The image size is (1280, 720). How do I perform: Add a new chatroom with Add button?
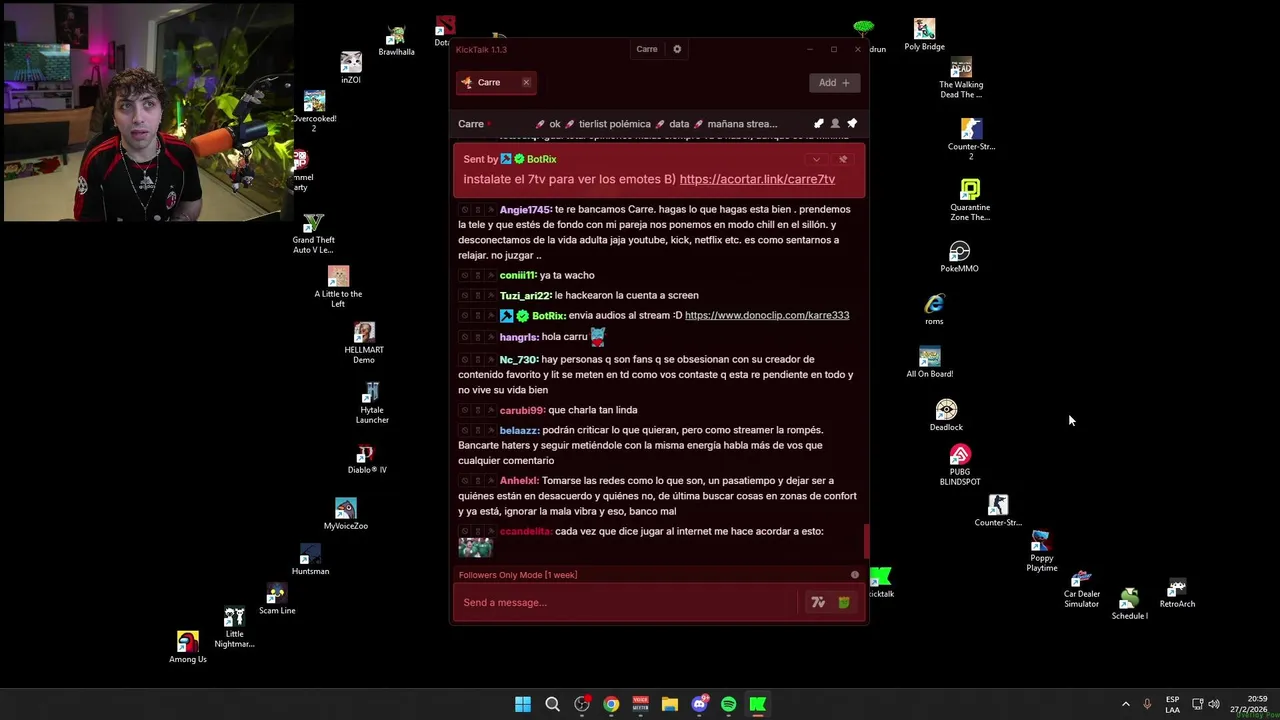tap(834, 82)
